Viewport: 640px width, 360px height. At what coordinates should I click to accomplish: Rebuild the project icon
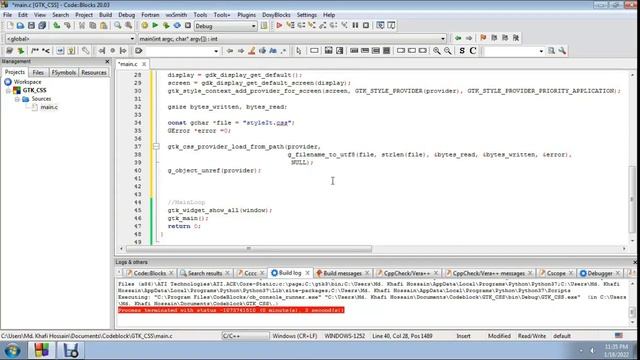177,25
